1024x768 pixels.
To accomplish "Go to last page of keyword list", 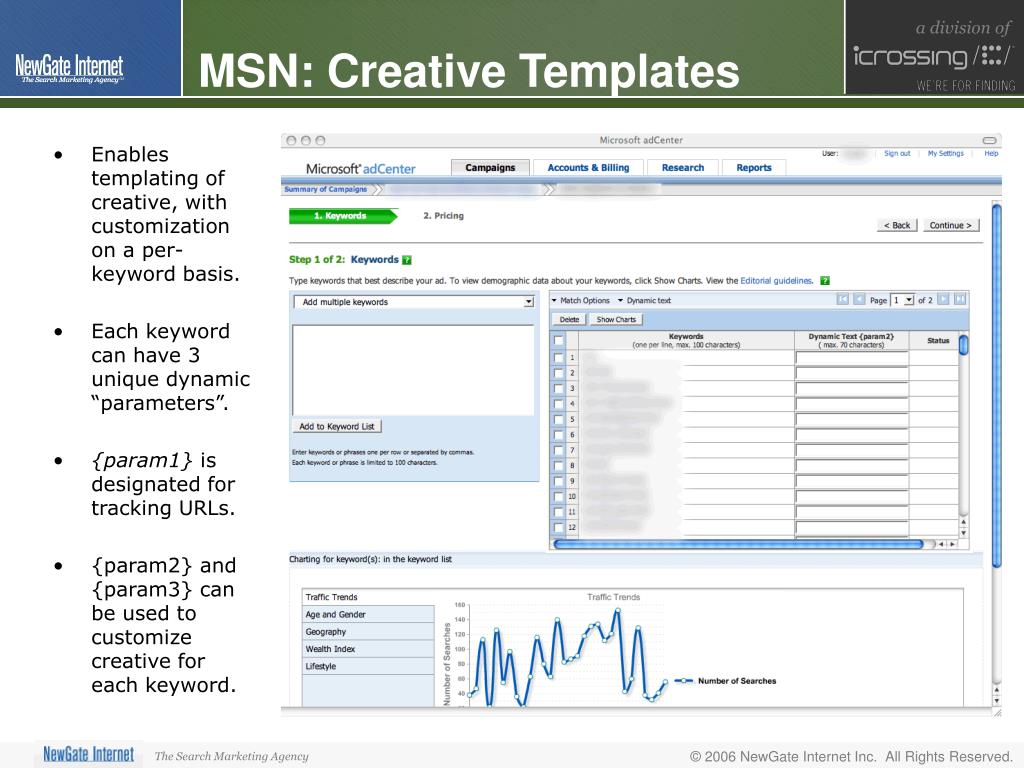I will [960, 299].
